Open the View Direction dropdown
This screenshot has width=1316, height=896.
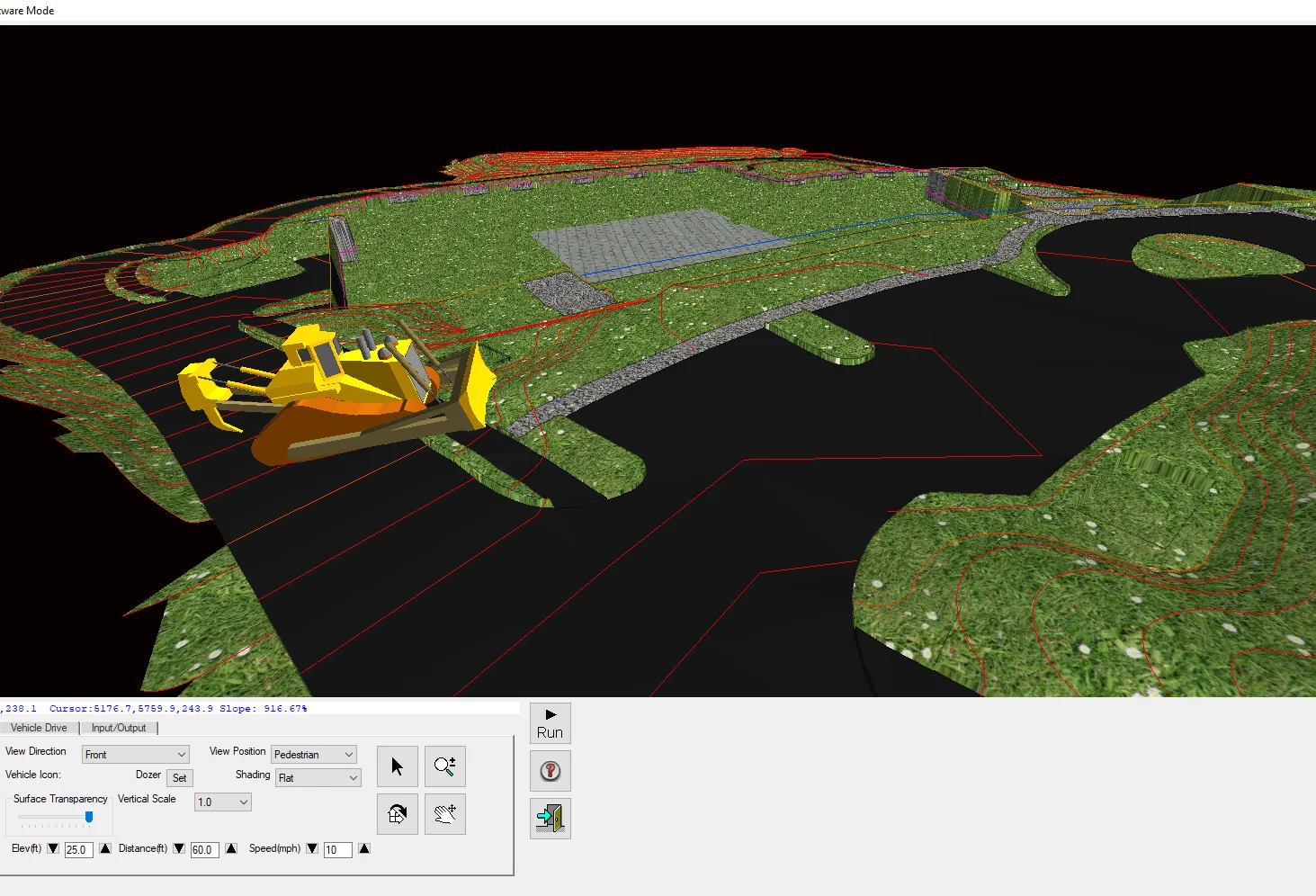136,755
